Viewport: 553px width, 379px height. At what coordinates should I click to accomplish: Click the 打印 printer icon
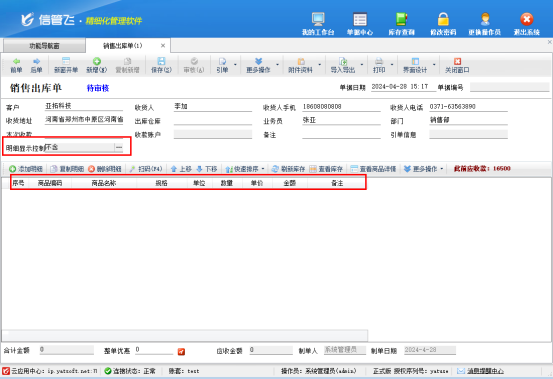(x=379, y=61)
